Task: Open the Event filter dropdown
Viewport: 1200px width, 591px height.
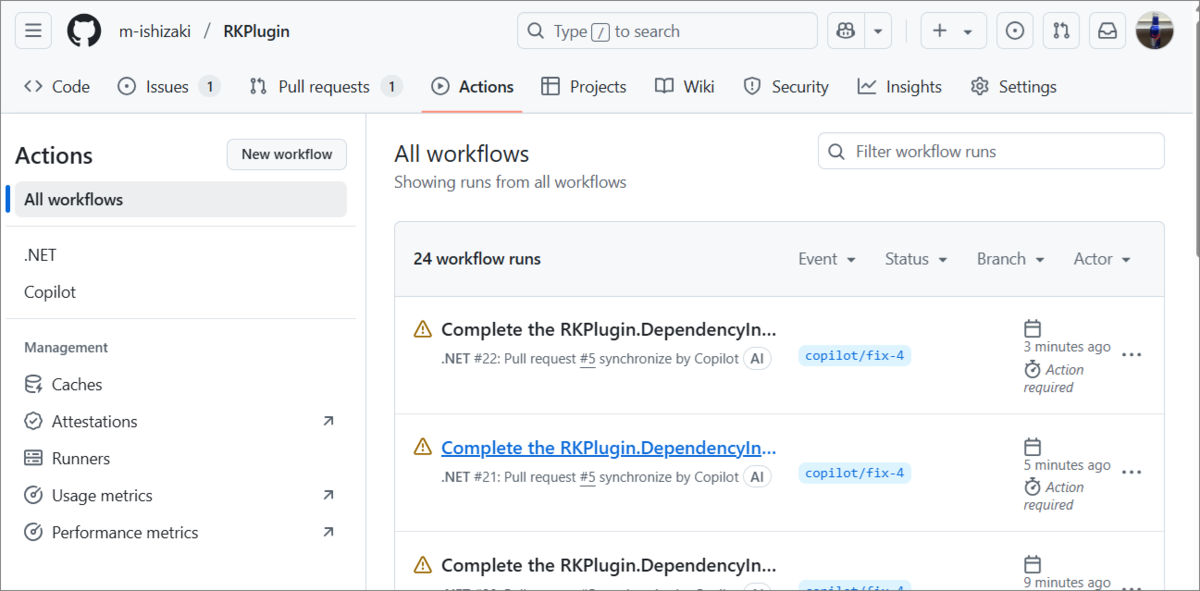Action: pyautogui.click(x=827, y=259)
